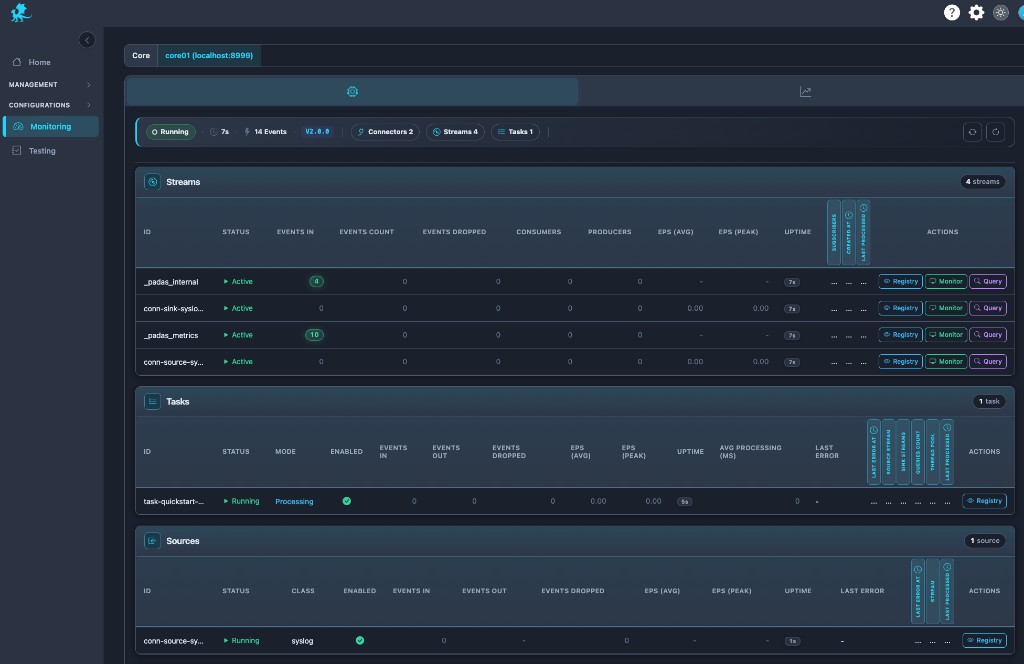The height and width of the screenshot is (664, 1024).
Task: Click the Streams 4 chip
Action: click(455, 132)
